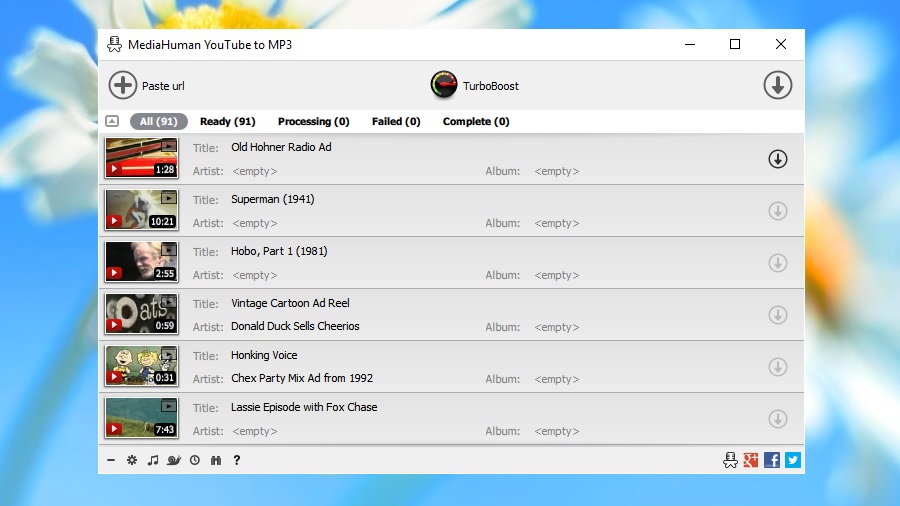The width and height of the screenshot is (900, 506).
Task: Click the minus remove icon in bottom toolbar
Action: [111, 460]
